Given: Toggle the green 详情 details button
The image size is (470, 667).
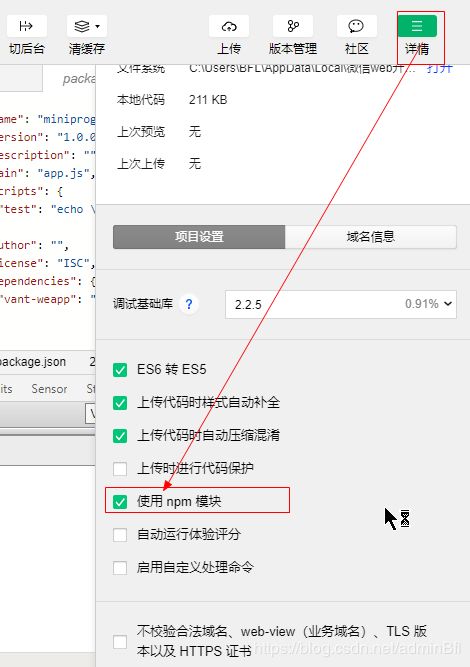Looking at the screenshot, I should click(417, 26).
